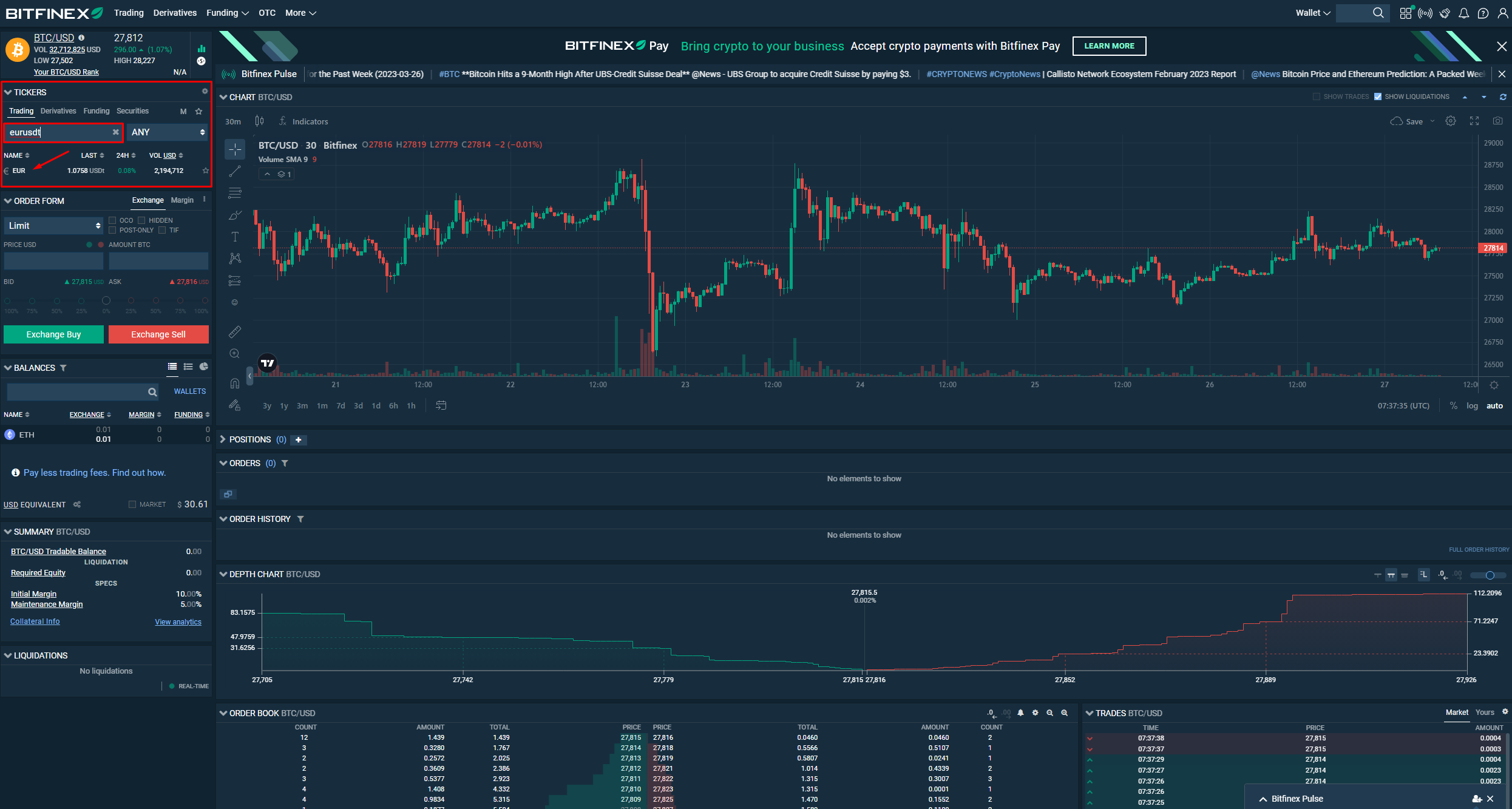Image resolution: width=1512 pixels, height=809 pixels.
Task: Select the crosshair cursor tool on the chart
Action: tap(235, 149)
